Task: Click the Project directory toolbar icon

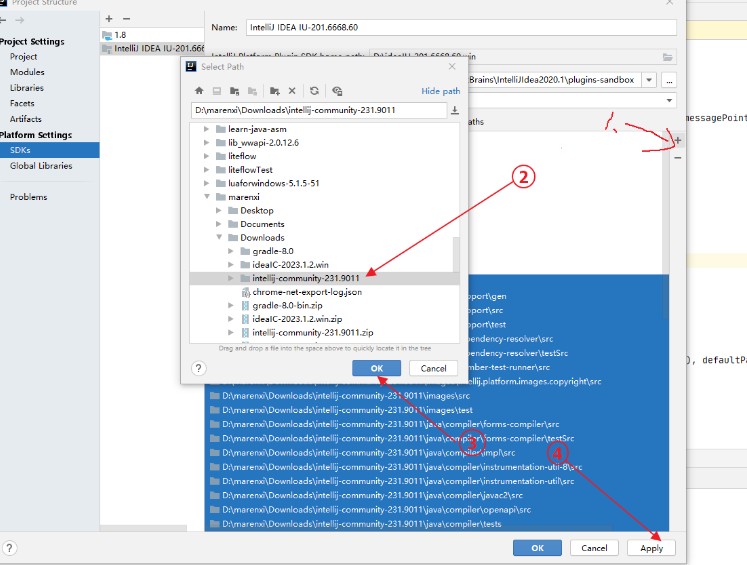Action: pos(234,91)
